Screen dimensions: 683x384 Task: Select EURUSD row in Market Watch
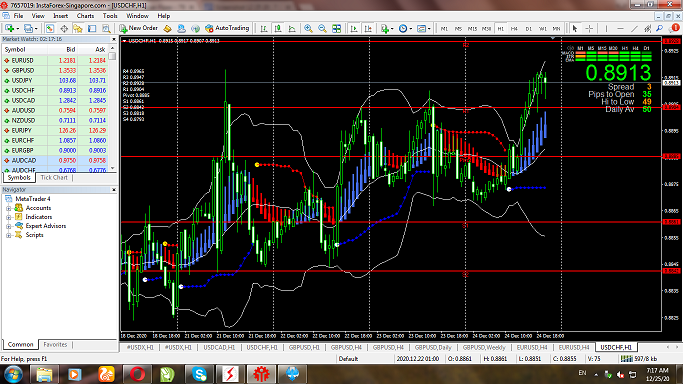click(x=55, y=61)
